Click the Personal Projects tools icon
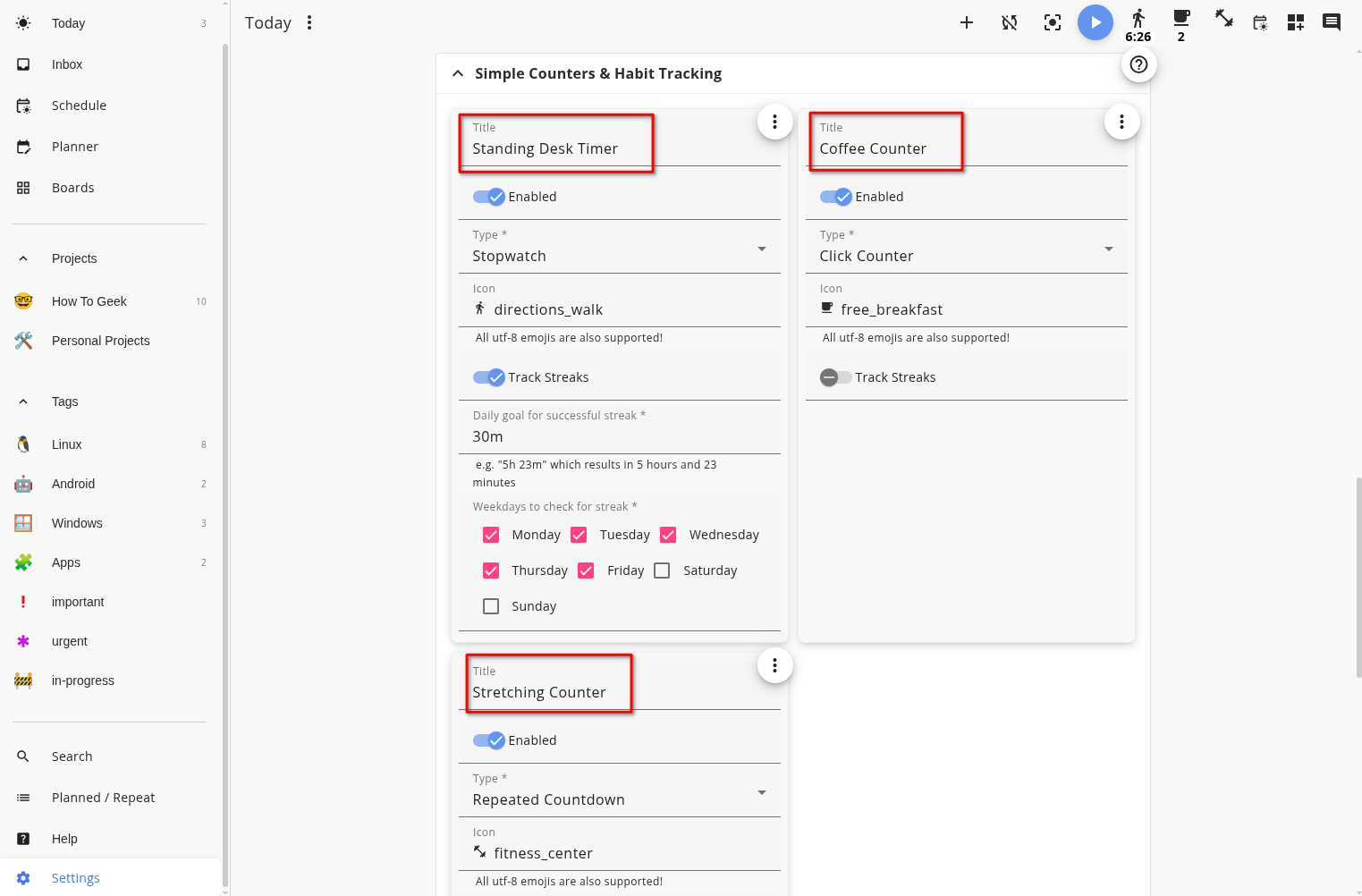Image resolution: width=1362 pixels, height=896 pixels. (x=23, y=341)
